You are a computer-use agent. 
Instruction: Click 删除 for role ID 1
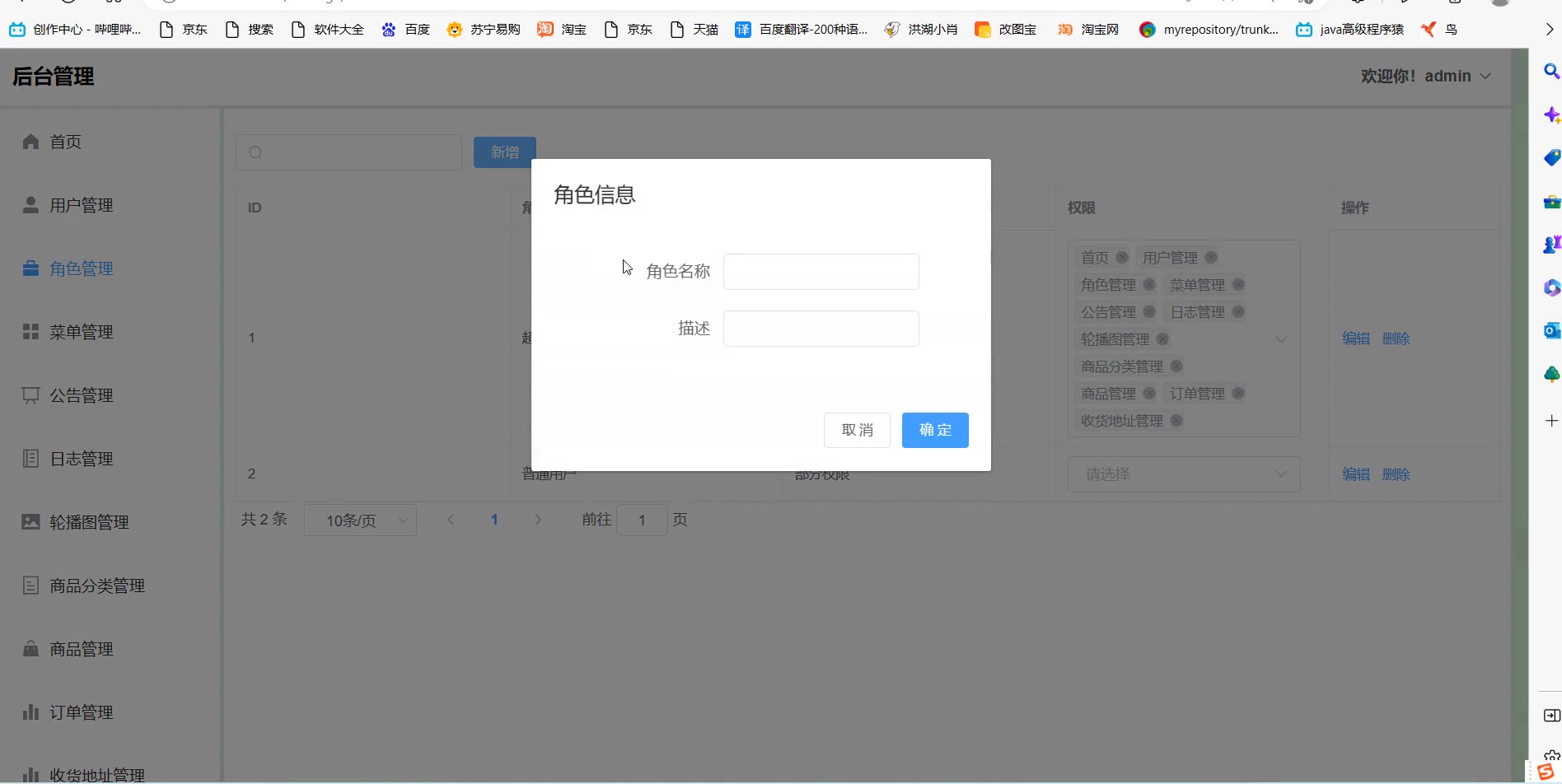point(1396,338)
